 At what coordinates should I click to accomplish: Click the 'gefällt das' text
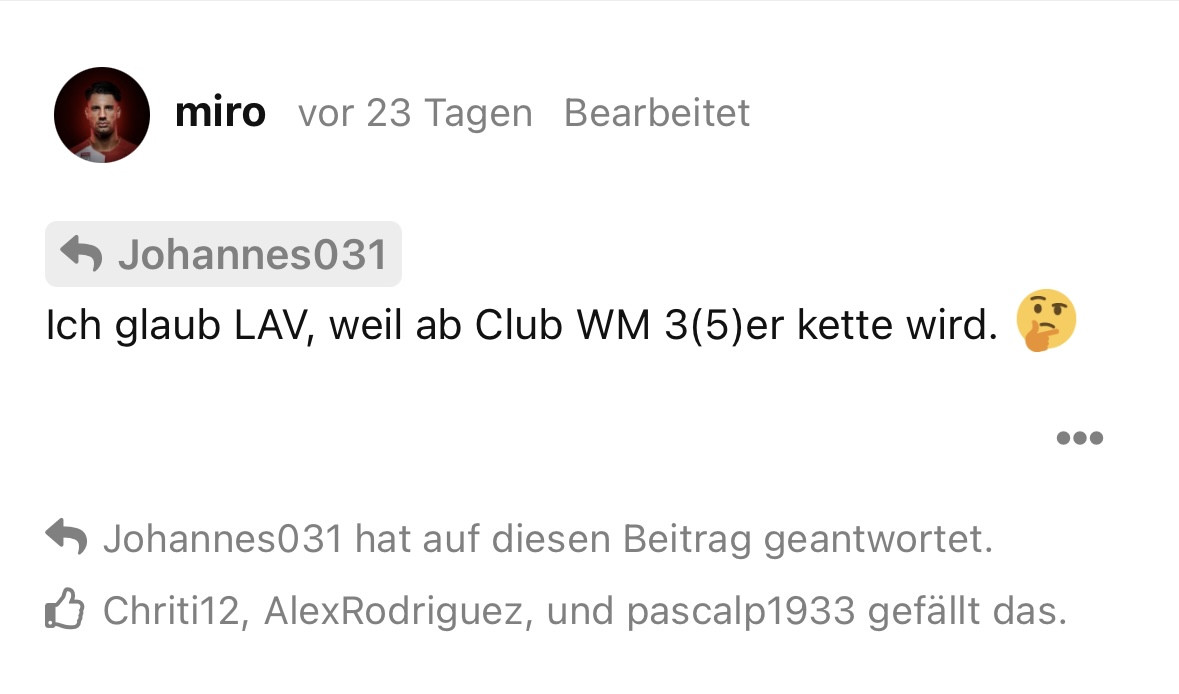(968, 611)
